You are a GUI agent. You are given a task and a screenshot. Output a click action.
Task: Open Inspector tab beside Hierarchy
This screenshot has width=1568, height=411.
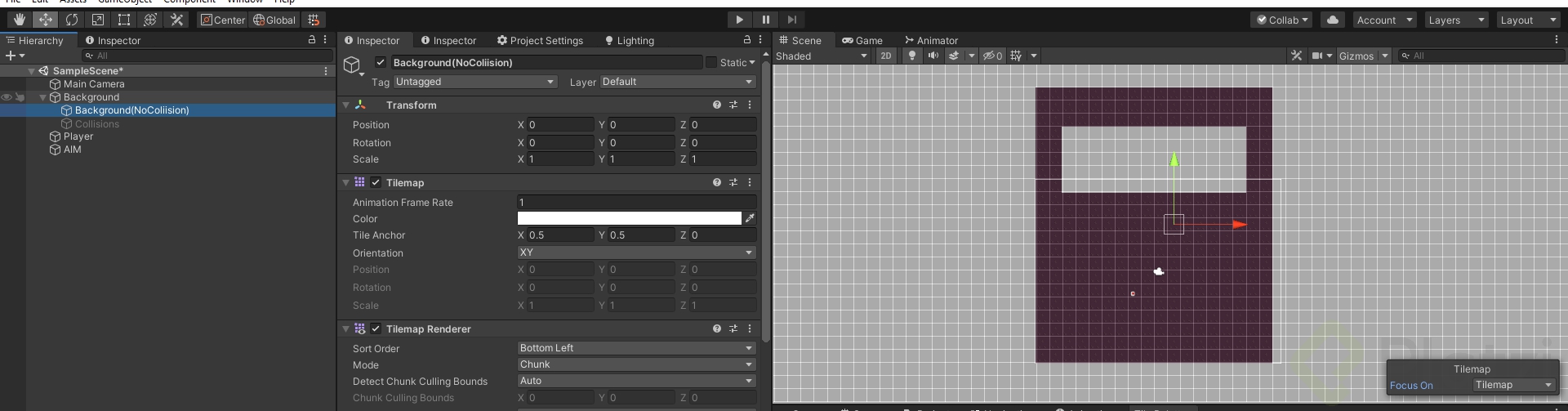pos(113,40)
